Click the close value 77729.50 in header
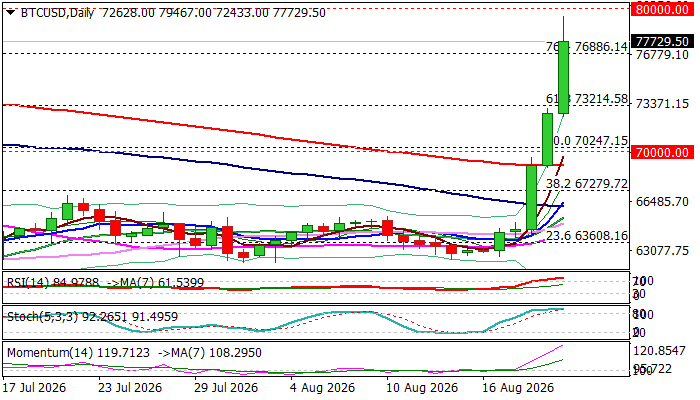Image resolution: width=700 pixels, height=400 pixels. tap(299, 13)
